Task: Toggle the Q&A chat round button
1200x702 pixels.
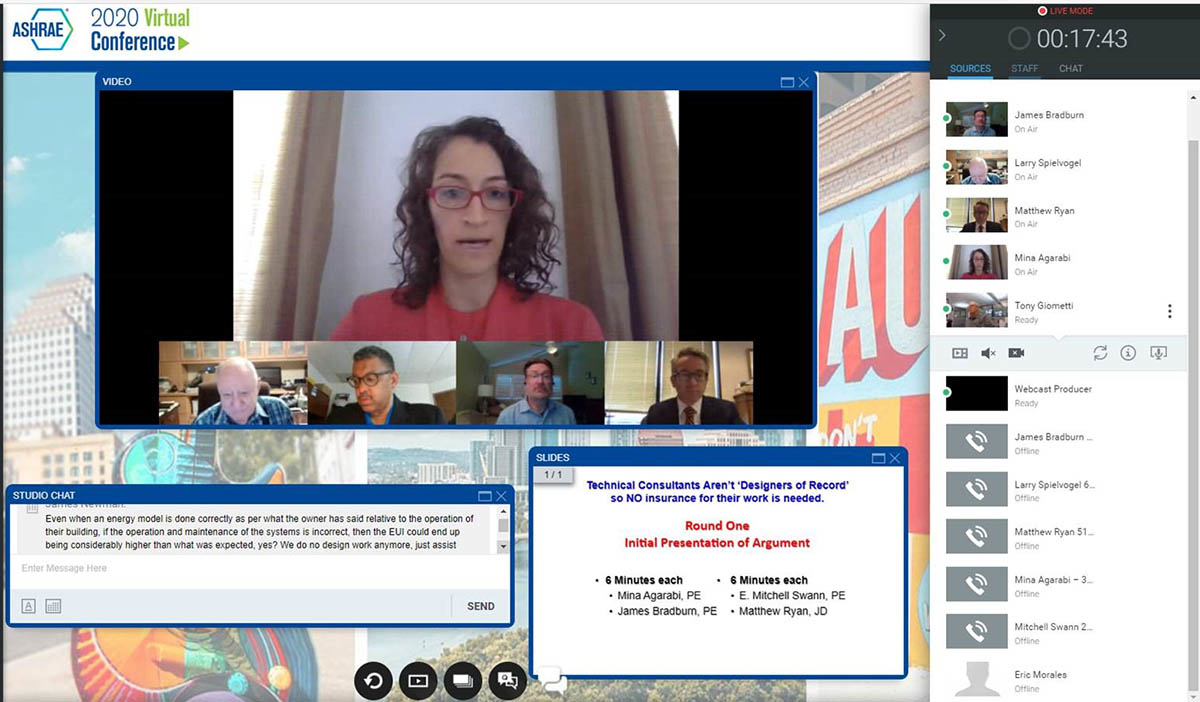Action: coord(507,681)
